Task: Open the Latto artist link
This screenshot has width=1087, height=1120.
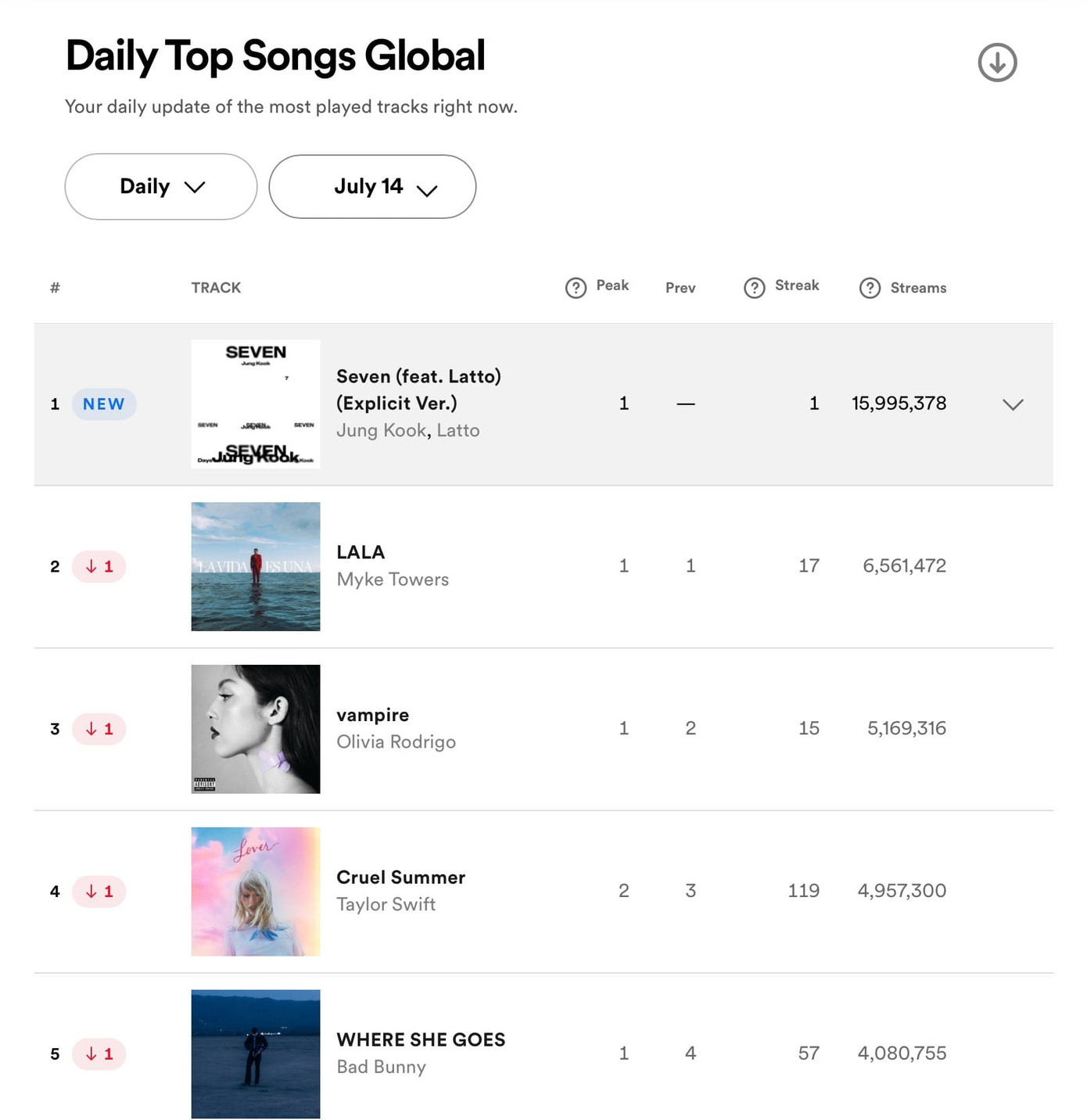Action: tap(458, 430)
